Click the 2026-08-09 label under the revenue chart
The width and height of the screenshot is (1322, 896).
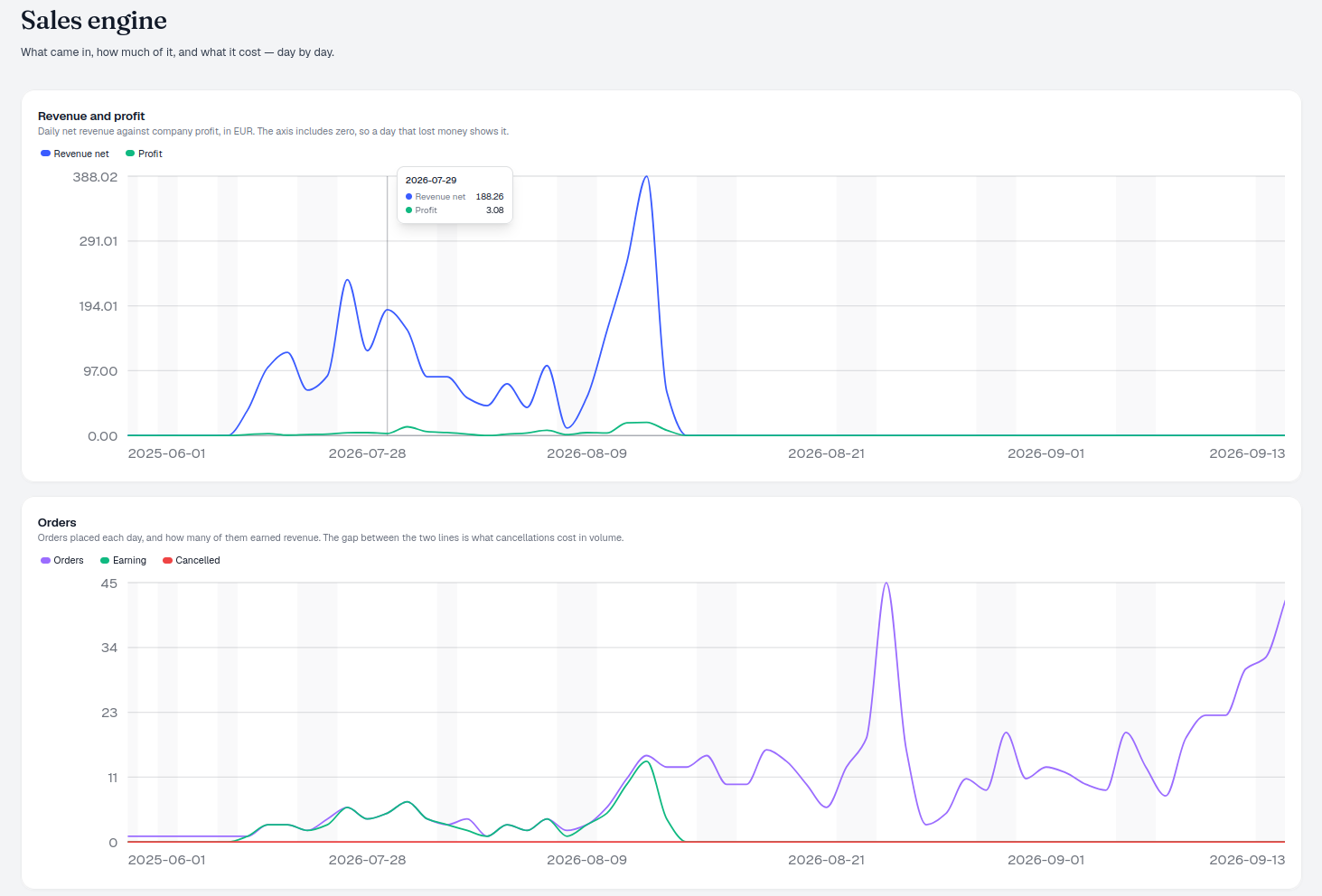(x=586, y=453)
